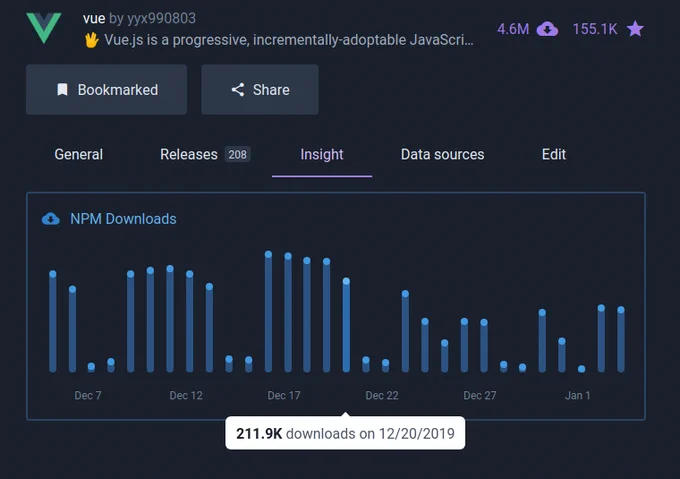The height and width of the screenshot is (479, 680).
Task: Open the Share button
Action: pos(260,90)
